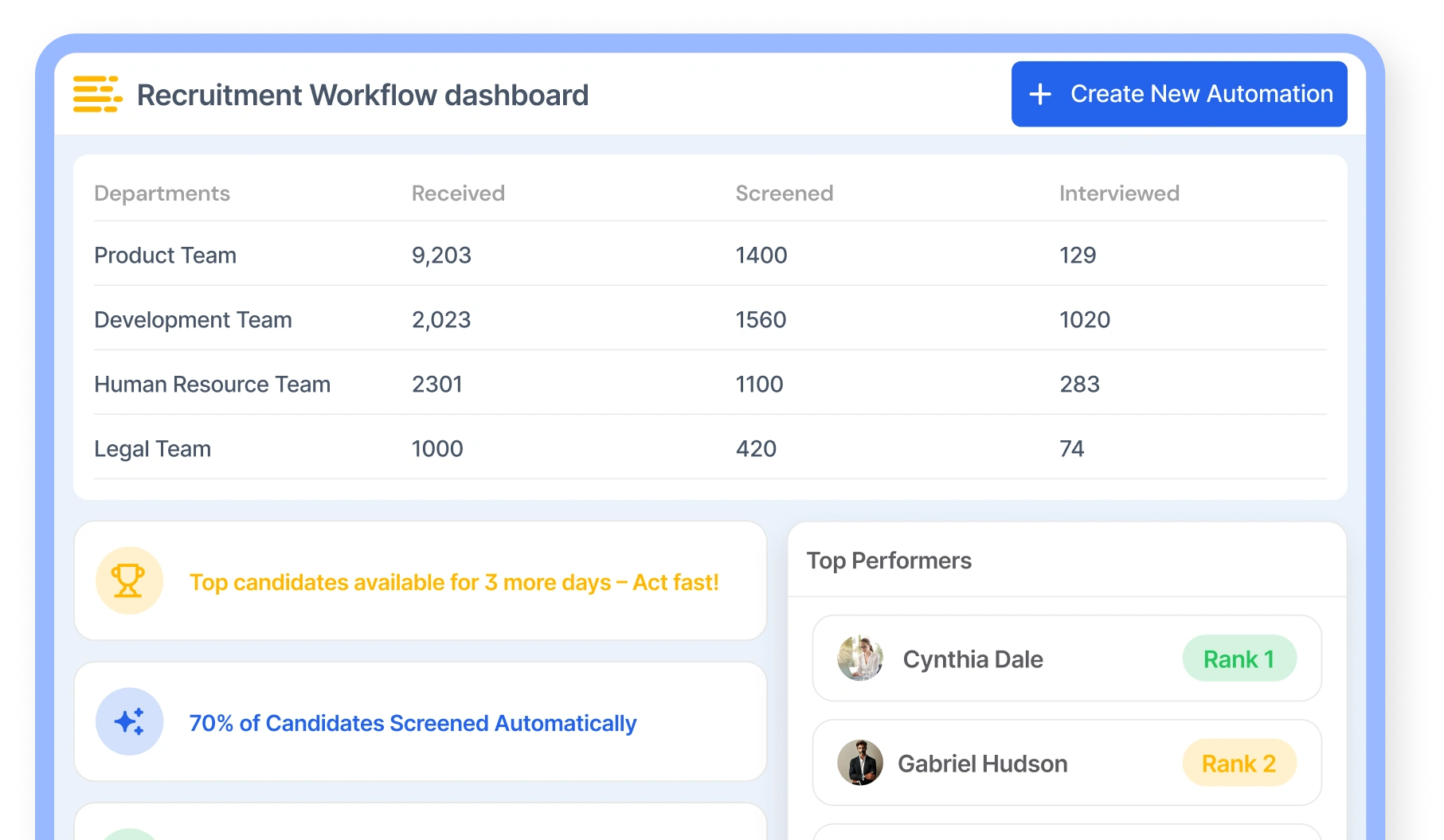Image resolution: width=1444 pixels, height=840 pixels.
Task: Select the Legal Team row label
Action: coord(152,449)
